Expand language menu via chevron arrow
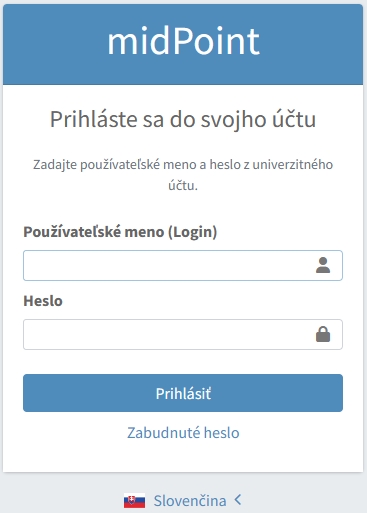Screen dimensions: 367x513 [x=238, y=500]
